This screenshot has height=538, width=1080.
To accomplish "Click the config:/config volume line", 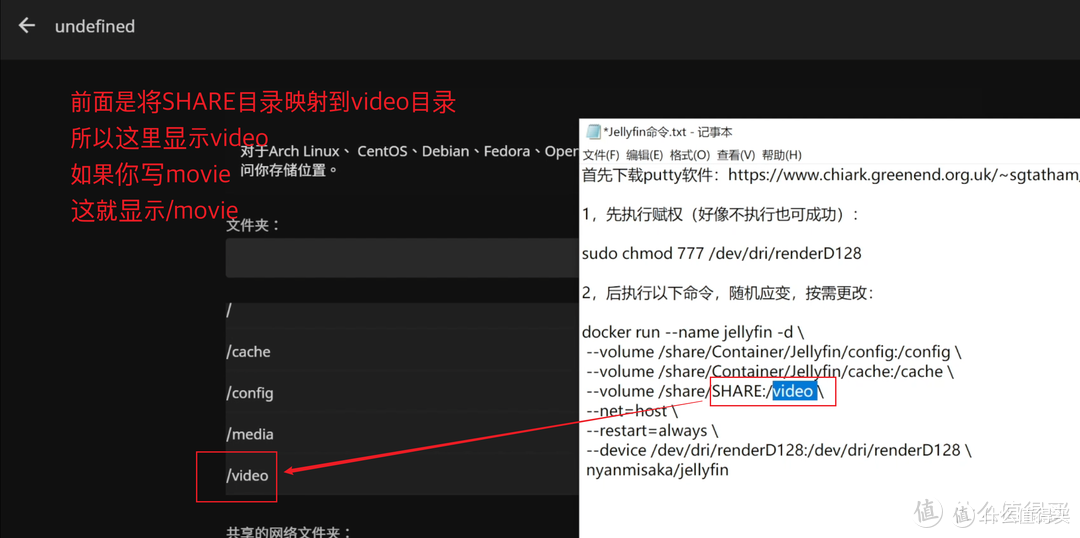I will 774,352.
